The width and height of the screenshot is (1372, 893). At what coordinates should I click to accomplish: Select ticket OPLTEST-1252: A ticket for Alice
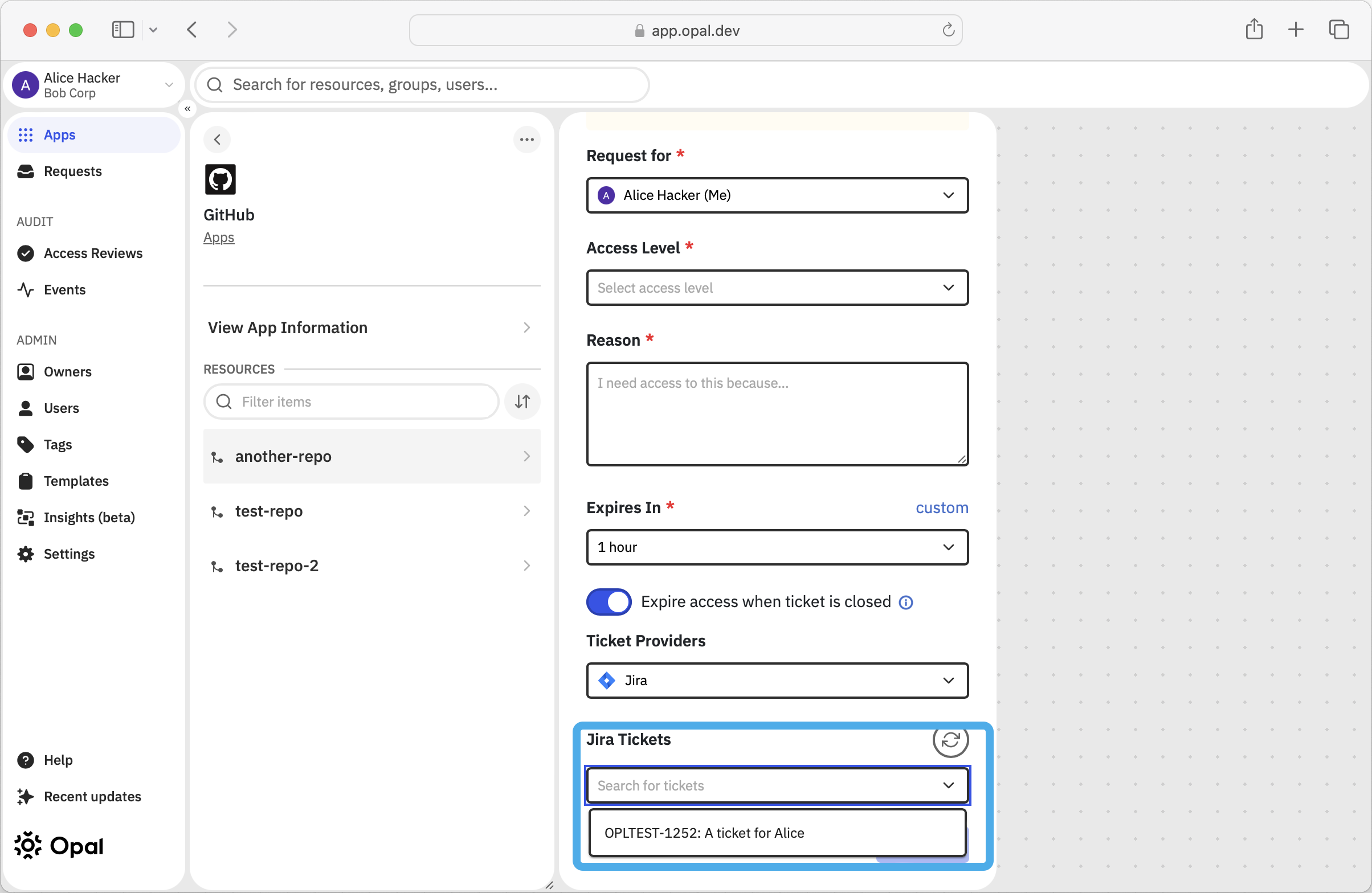pyautogui.click(x=777, y=833)
